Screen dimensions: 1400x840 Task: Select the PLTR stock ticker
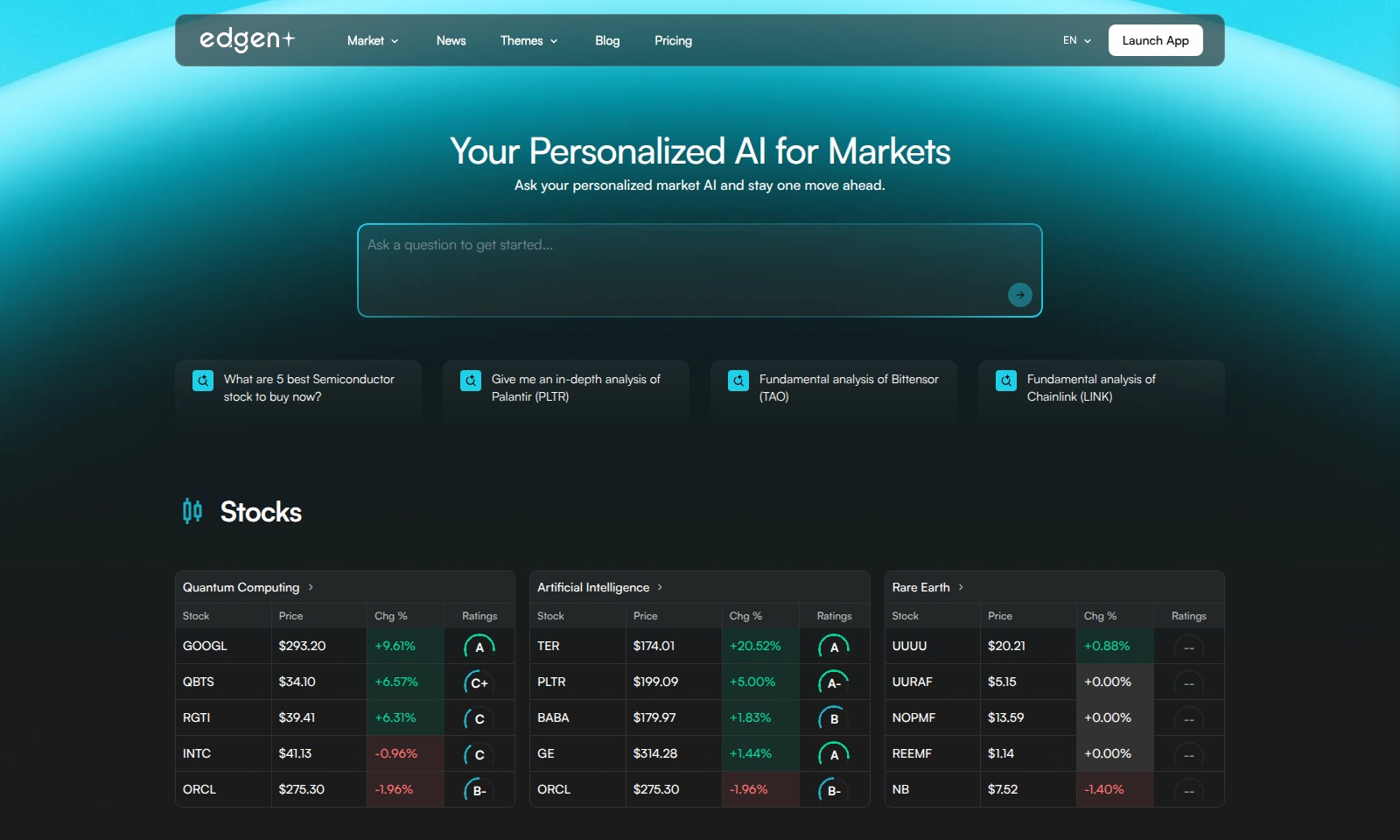[551, 682]
